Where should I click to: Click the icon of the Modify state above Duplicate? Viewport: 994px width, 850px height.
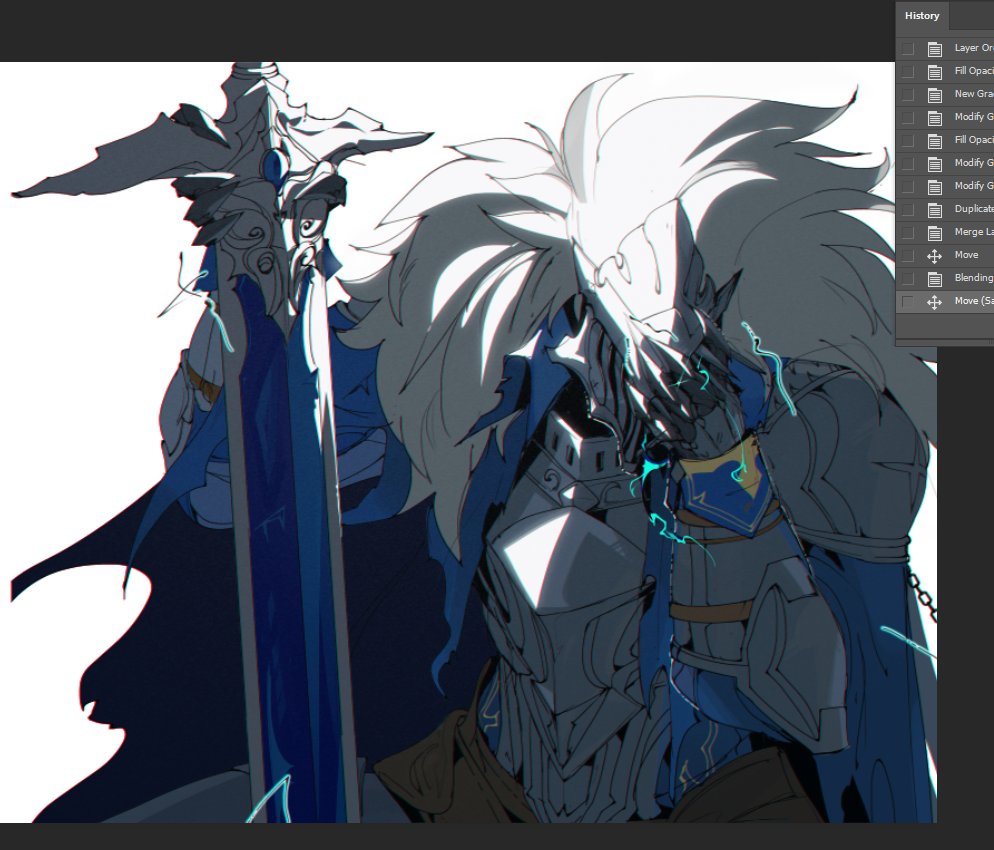(x=934, y=186)
